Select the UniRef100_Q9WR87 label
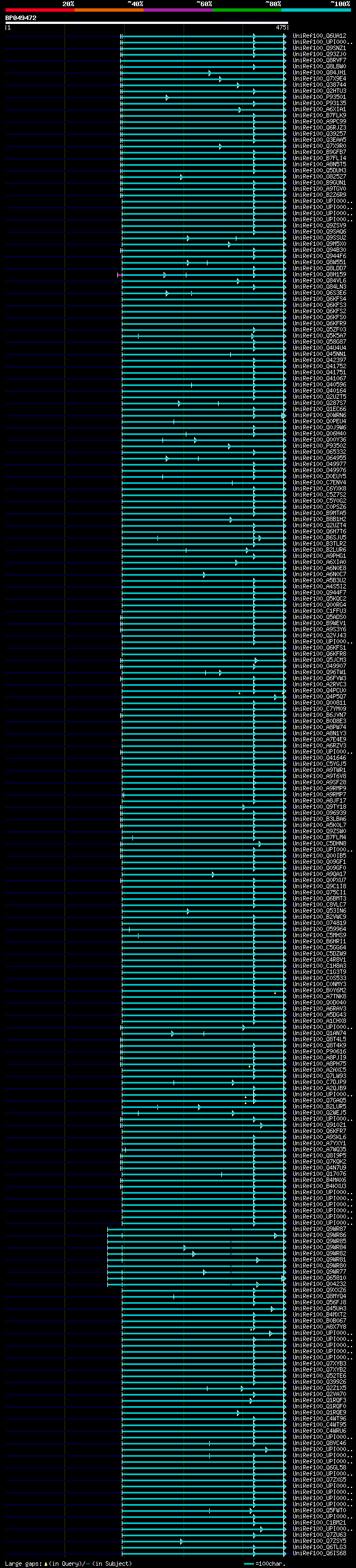 [319, 1229]
